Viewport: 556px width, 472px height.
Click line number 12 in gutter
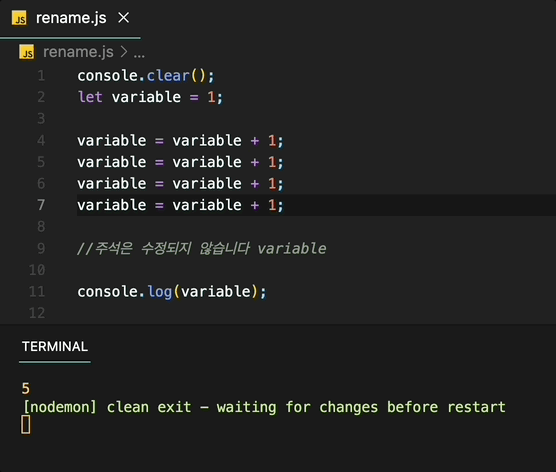(x=37, y=313)
